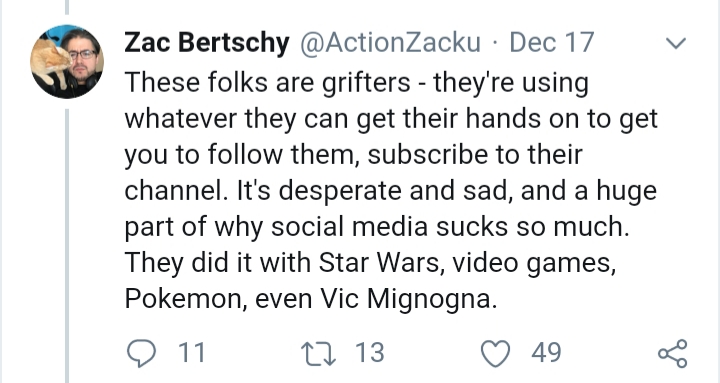Click the Zac Bertschy display name

pos(207,42)
